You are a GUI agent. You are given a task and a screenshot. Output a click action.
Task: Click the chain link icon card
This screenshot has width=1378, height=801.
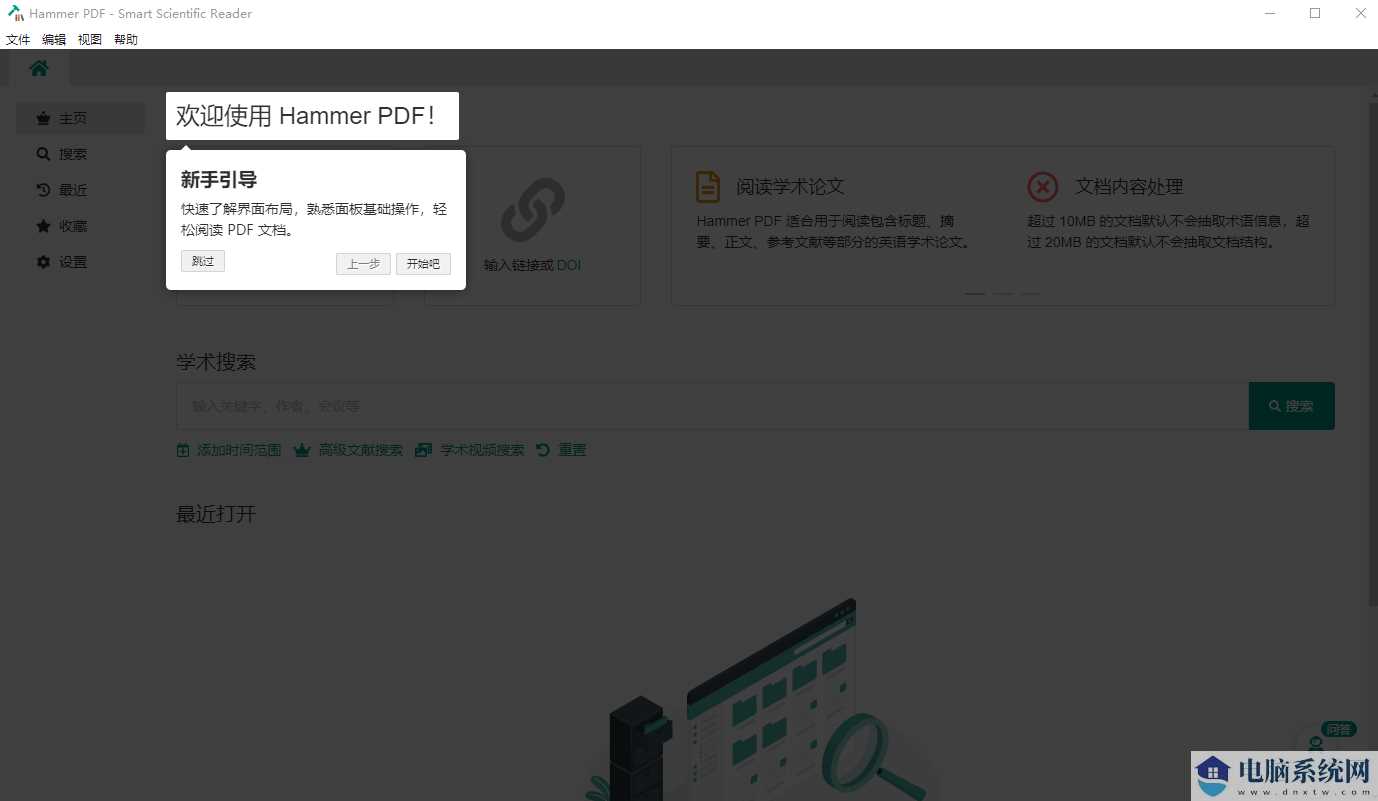(x=533, y=210)
